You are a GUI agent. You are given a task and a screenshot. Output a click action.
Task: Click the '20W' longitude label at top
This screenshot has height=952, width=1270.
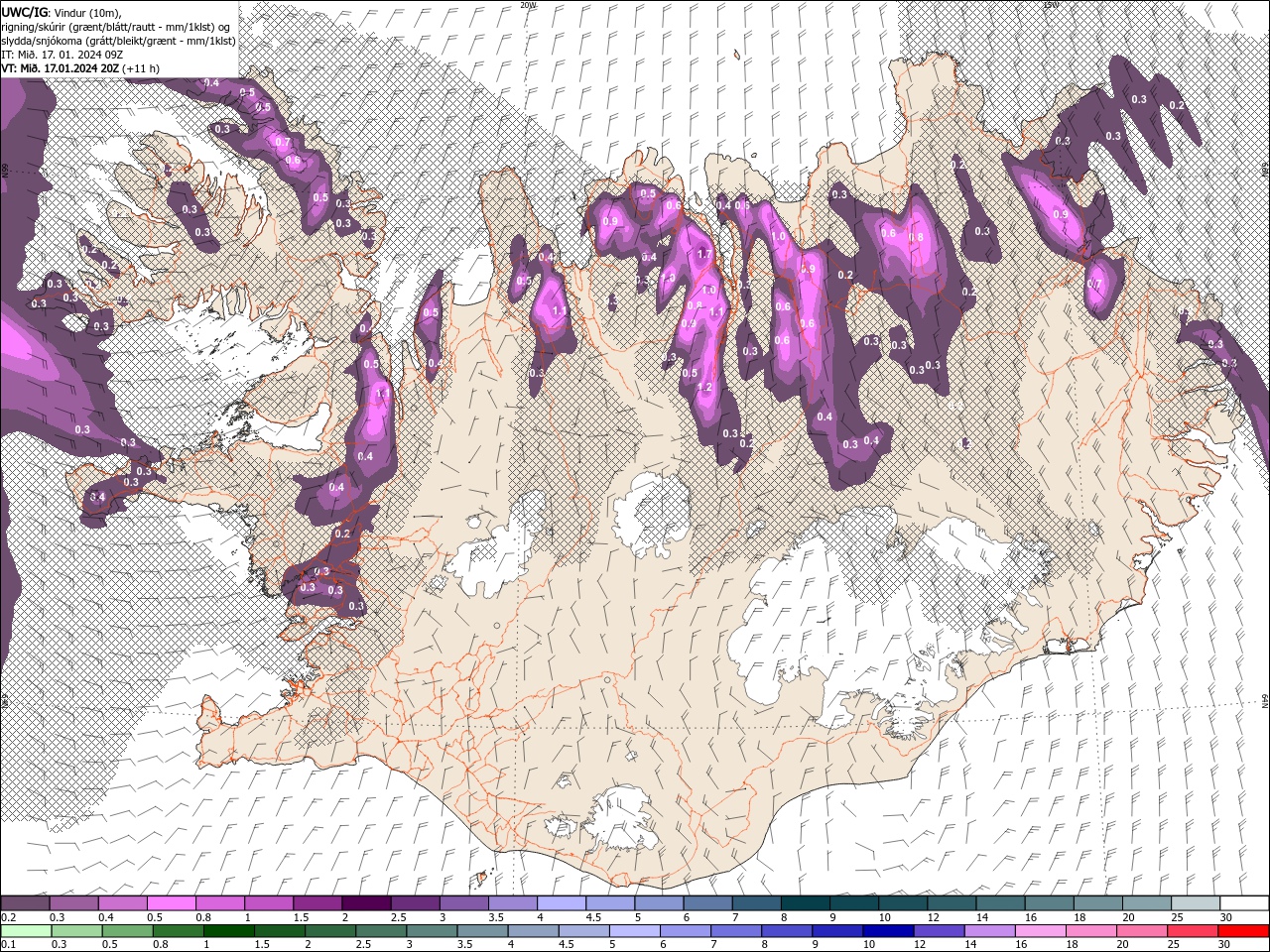pos(528,5)
